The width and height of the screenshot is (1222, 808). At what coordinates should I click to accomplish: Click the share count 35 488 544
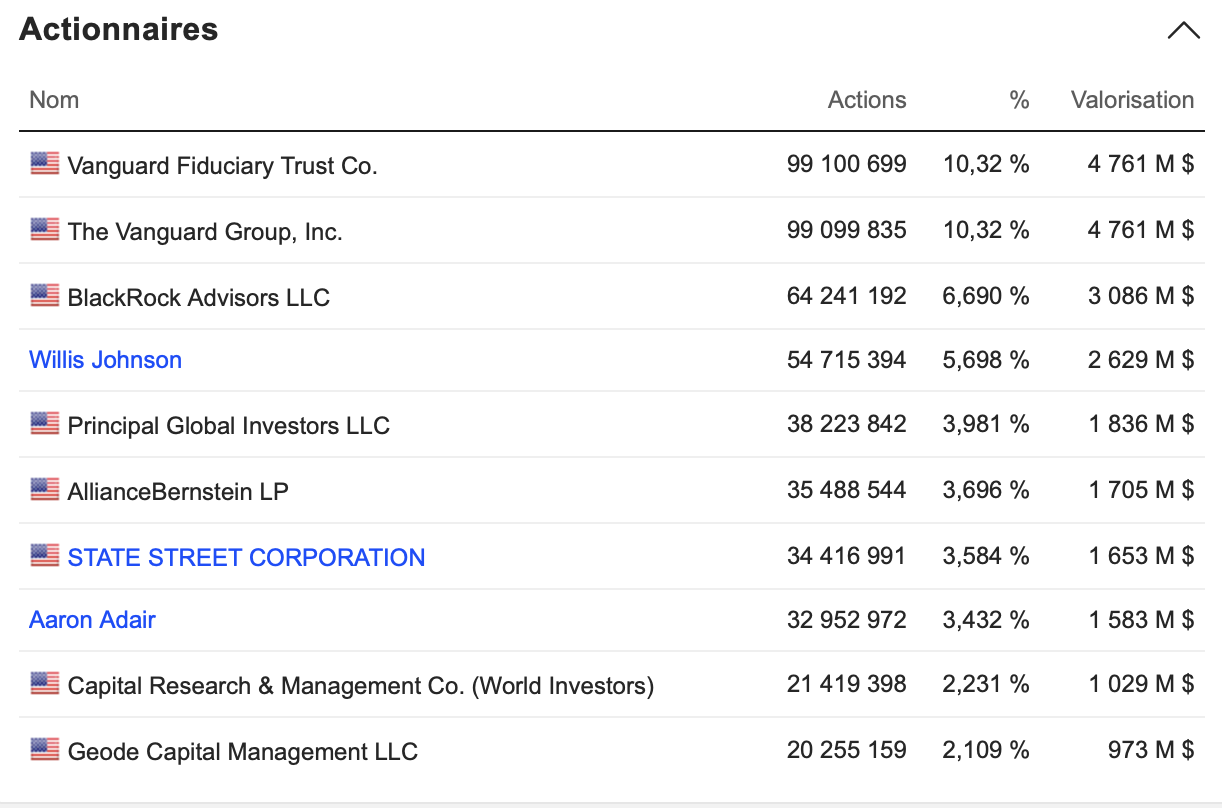(847, 490)
